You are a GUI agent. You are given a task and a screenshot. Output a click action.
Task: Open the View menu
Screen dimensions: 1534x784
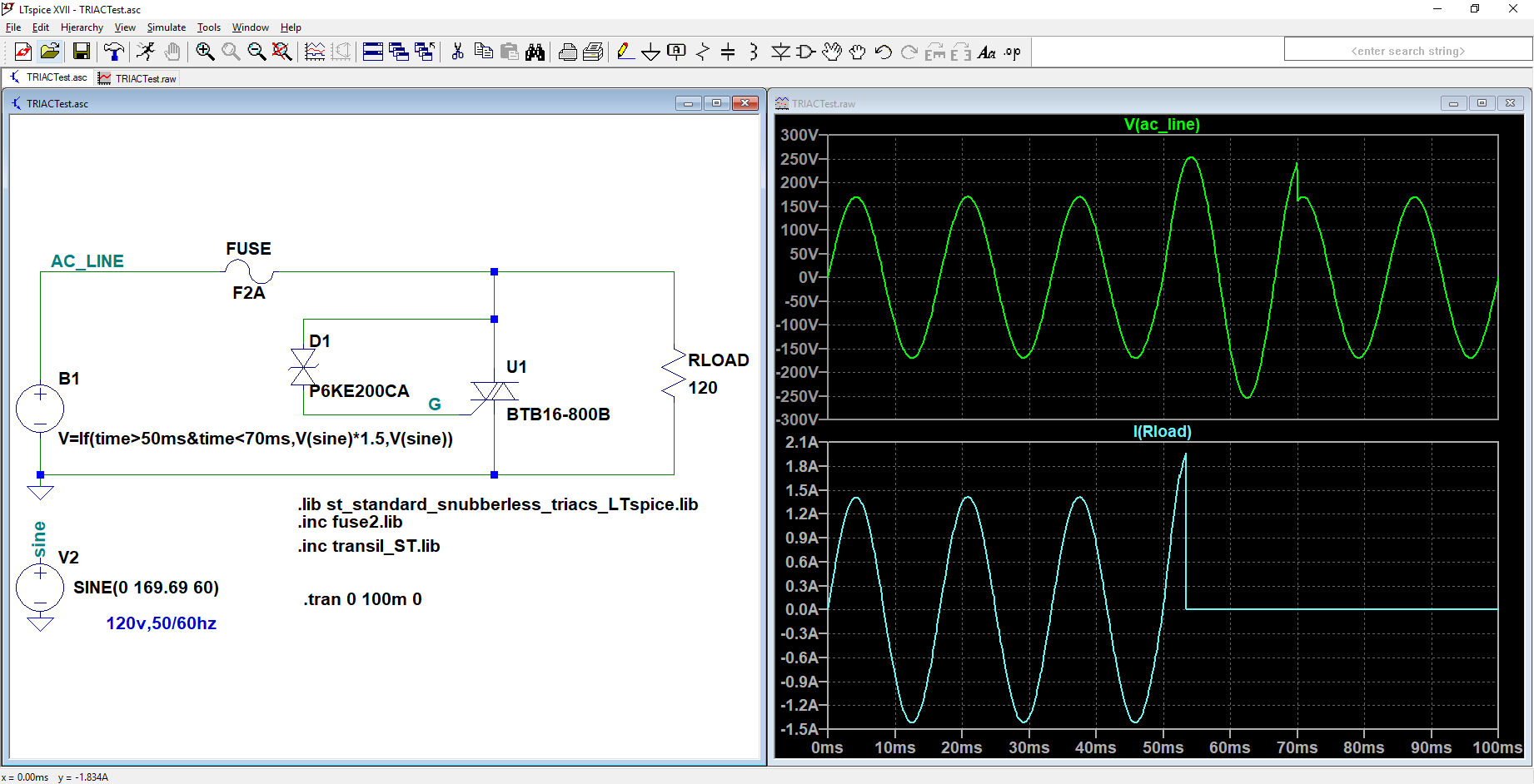125,27
